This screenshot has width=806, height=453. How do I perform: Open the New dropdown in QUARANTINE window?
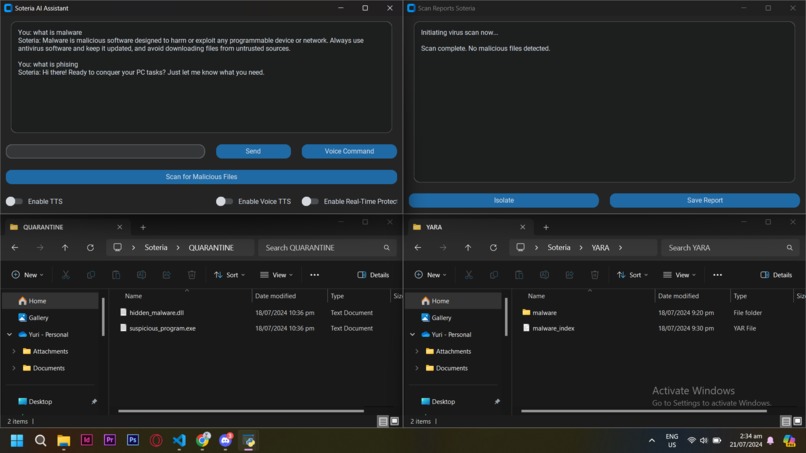tap(27, 275)
